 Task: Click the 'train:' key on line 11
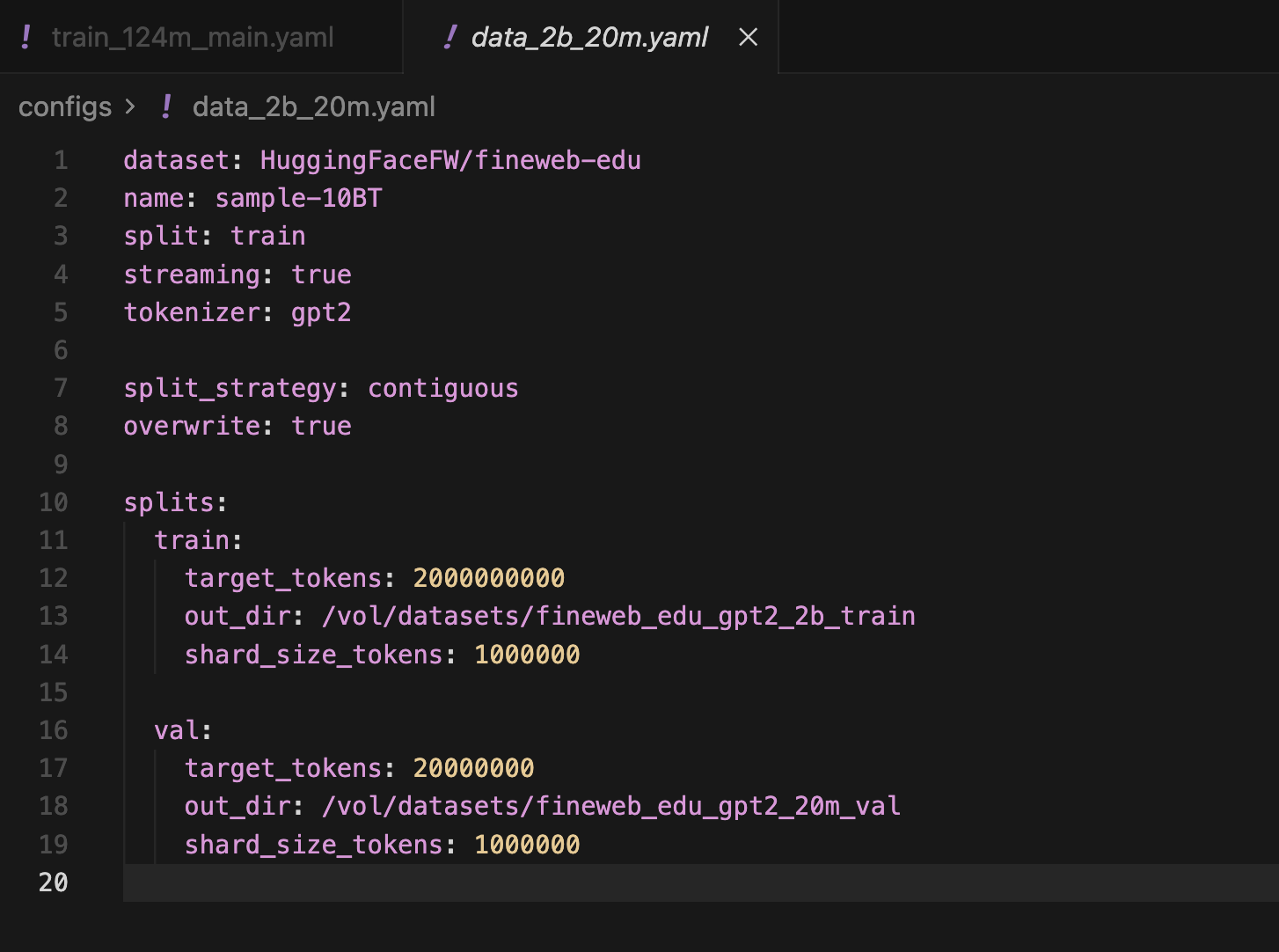199,540
